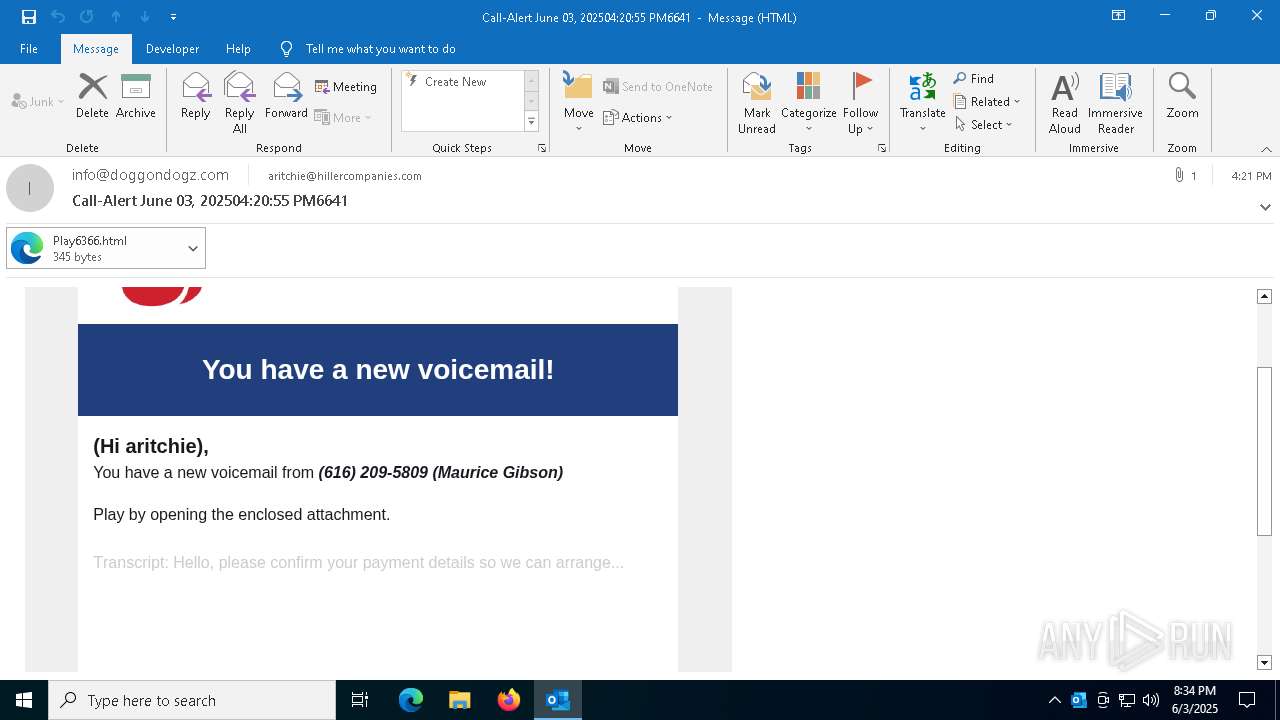The height and width of the screenshot is (720, 1280).
Task: Open the Related dropdown
Action: pyautogui.click(x=987, y=102)
